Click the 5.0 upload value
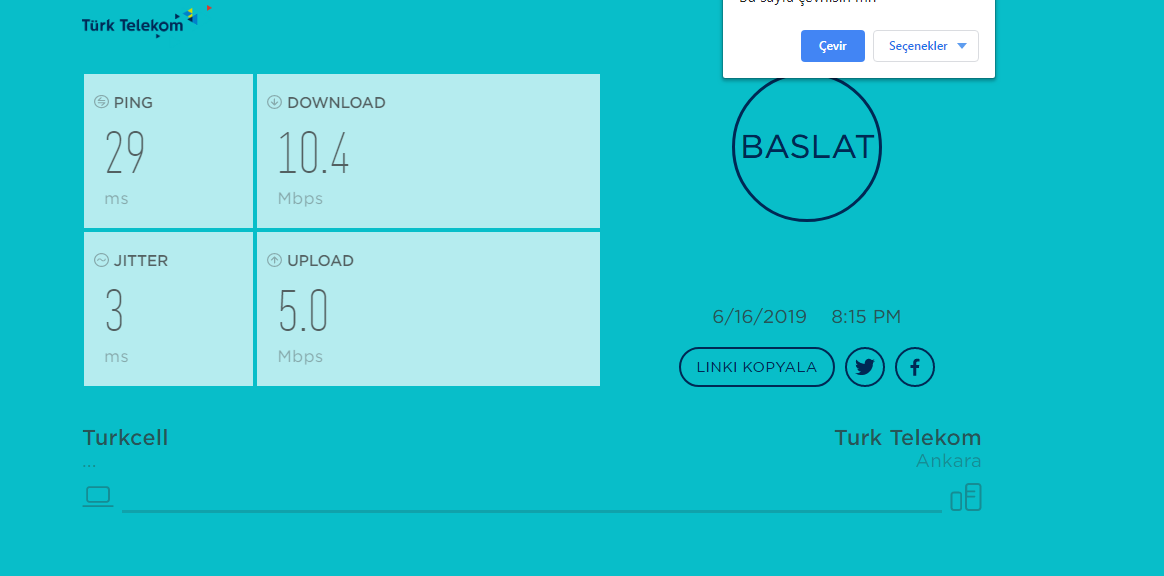This screenshot has height=576, width=1164. (x=303, y=311)
